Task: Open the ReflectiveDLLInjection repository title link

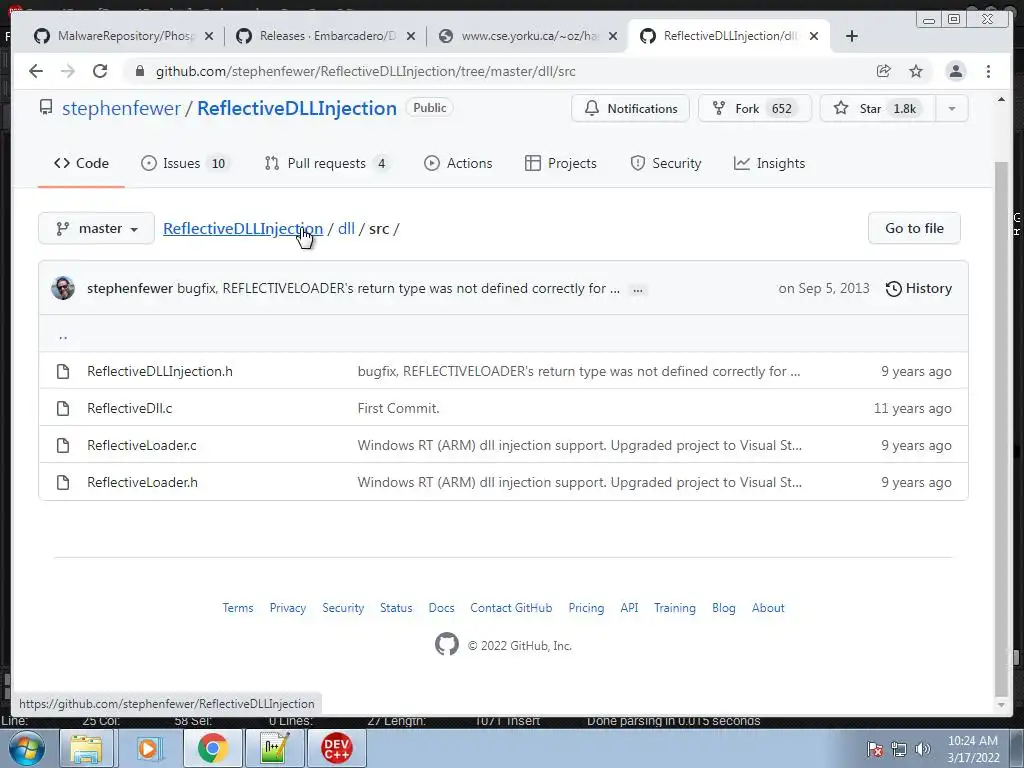Action: point(296,108)
